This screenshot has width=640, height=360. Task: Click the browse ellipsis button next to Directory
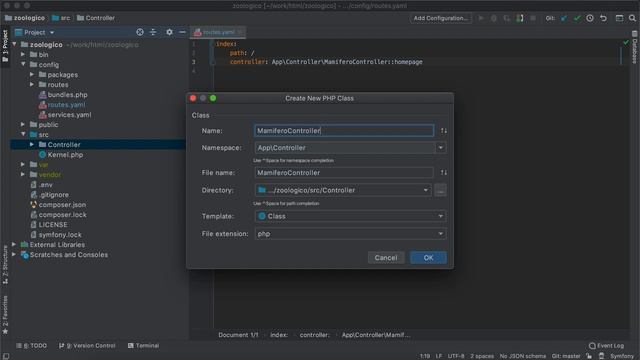(440, 190)
